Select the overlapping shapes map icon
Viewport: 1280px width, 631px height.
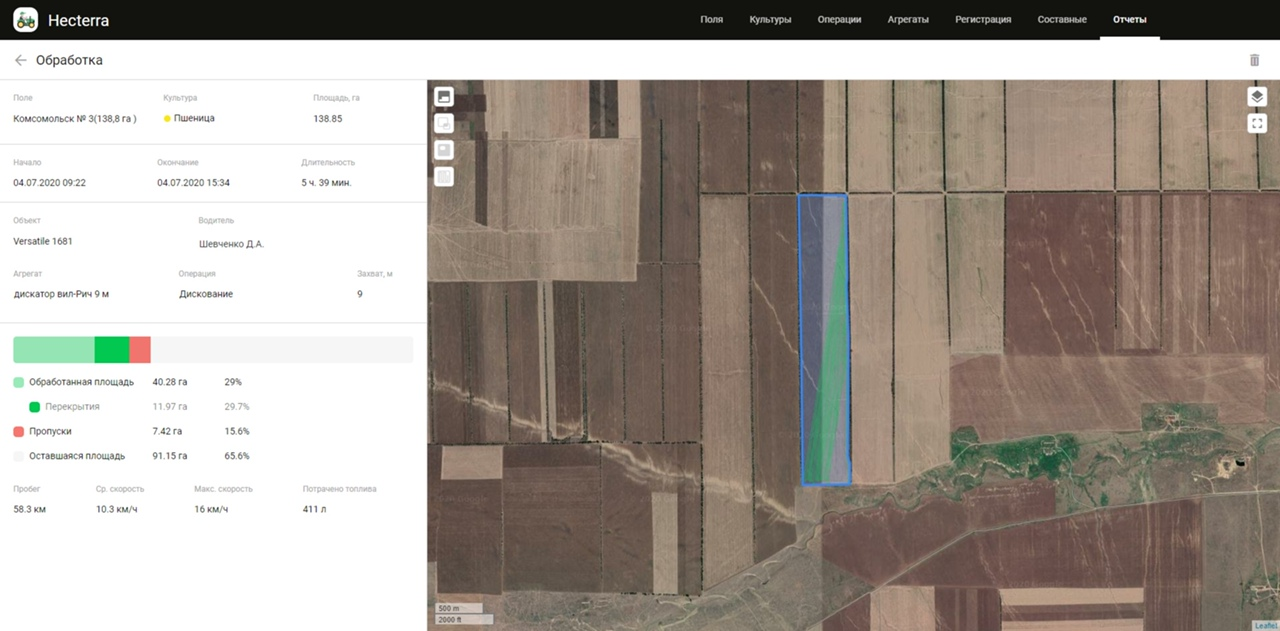pos(443,123)
